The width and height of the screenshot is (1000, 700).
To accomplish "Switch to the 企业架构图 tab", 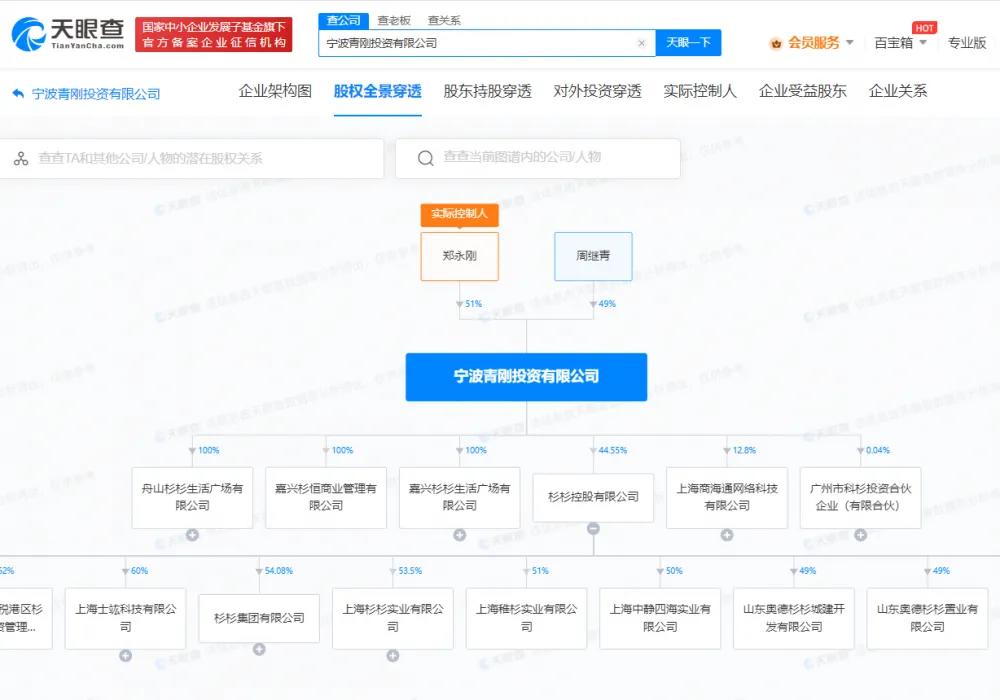I will coord(275,91).
